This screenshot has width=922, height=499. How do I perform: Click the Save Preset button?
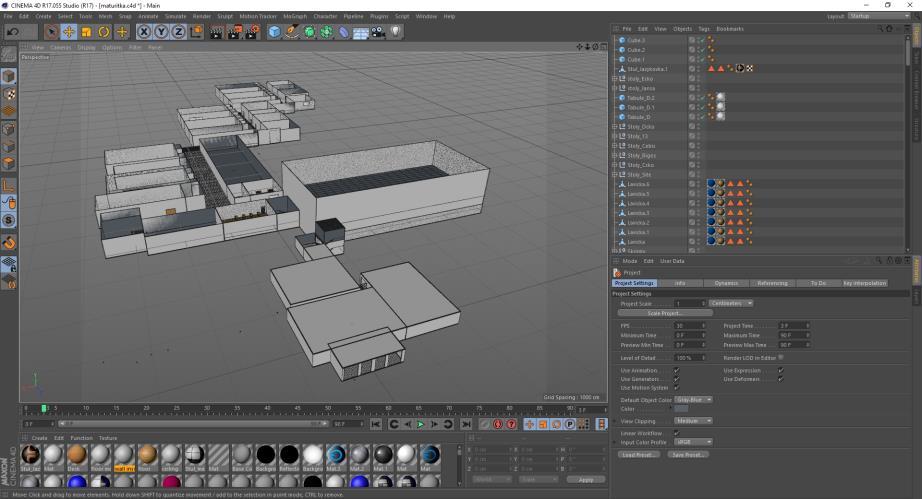coord(687,455)
